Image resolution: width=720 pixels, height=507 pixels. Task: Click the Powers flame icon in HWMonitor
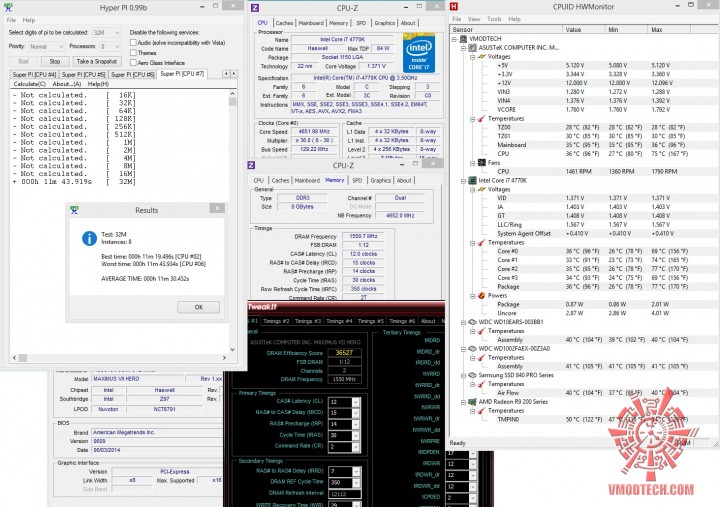tap(482, 295)
